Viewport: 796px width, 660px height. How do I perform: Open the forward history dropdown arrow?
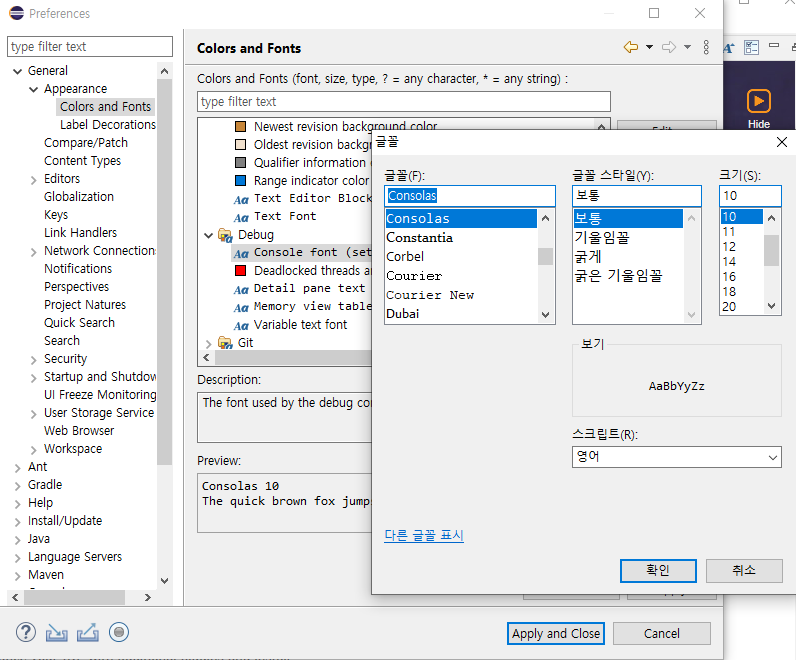(687, 47)
